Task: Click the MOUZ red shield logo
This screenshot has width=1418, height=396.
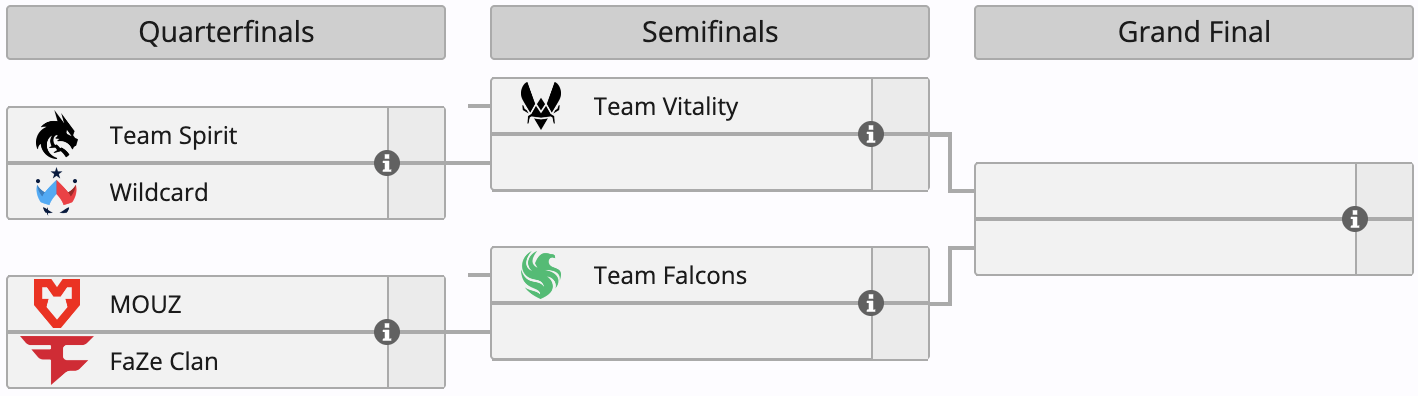Action: 57,304
